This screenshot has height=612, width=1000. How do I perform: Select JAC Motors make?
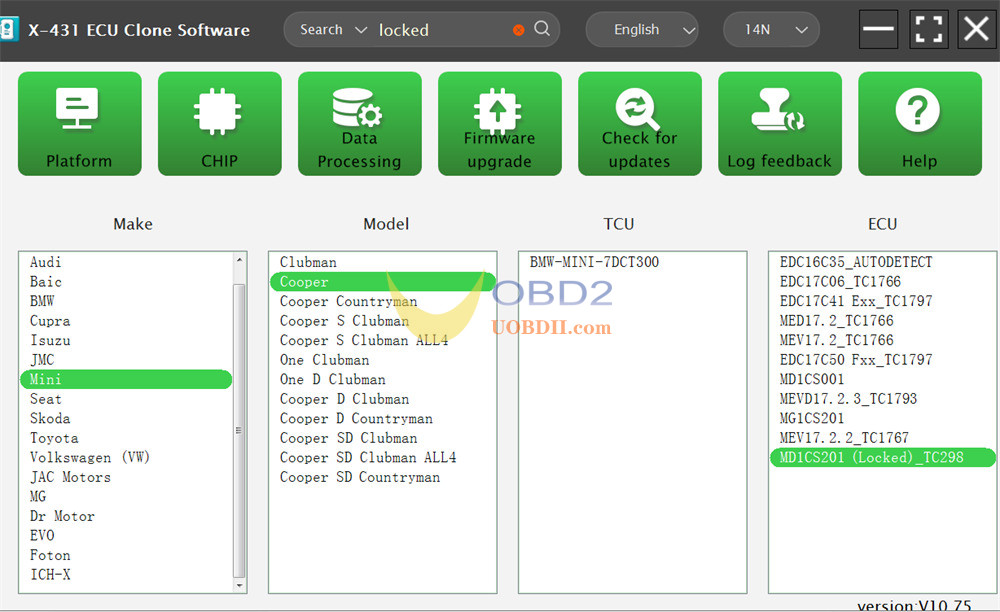point(126,477)
